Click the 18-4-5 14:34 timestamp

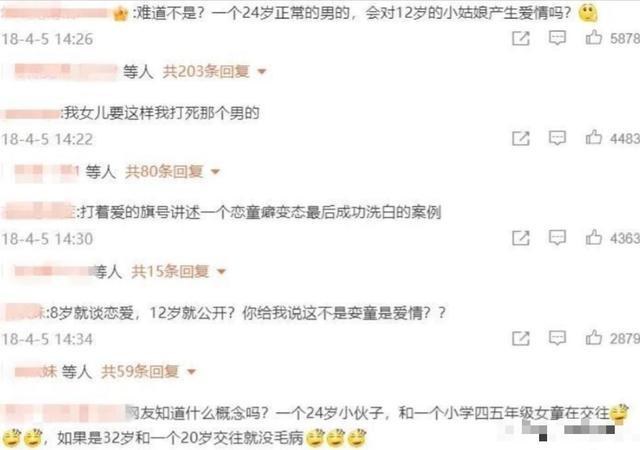click(47, 339)
